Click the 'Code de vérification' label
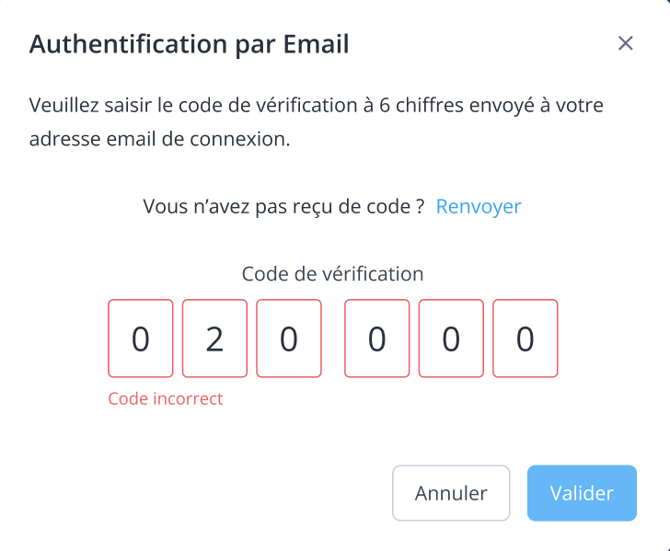Viewport: 670px width, 551px height. [333, 273]
